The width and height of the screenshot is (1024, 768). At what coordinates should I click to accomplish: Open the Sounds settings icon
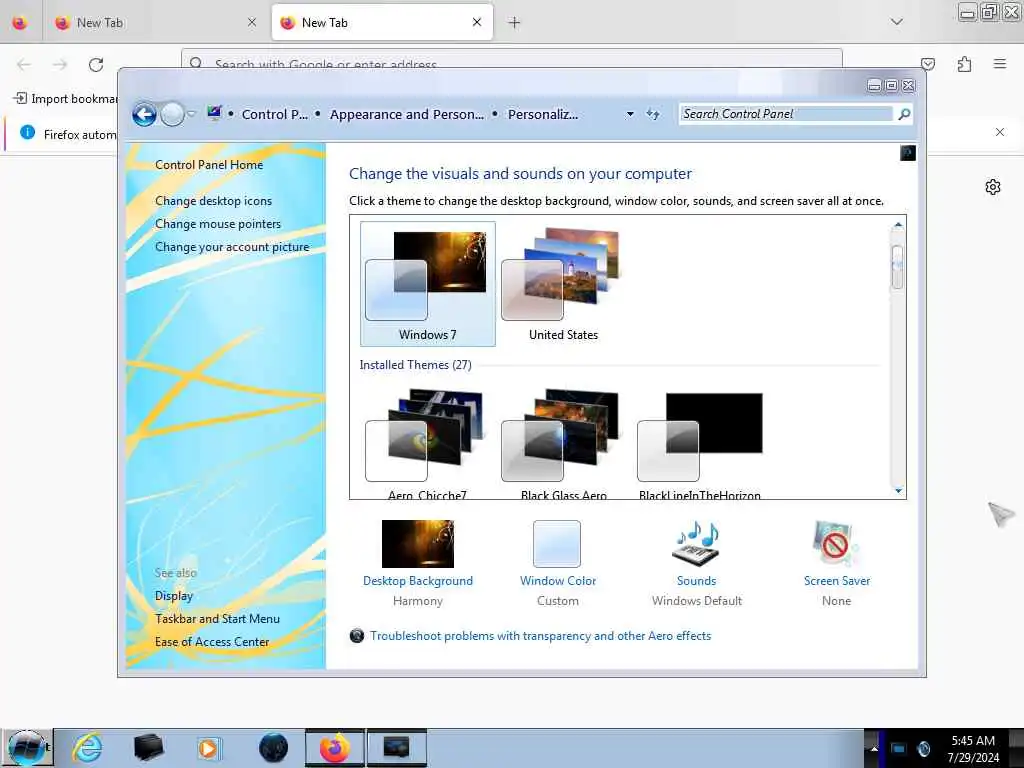(x=696, y=543)
